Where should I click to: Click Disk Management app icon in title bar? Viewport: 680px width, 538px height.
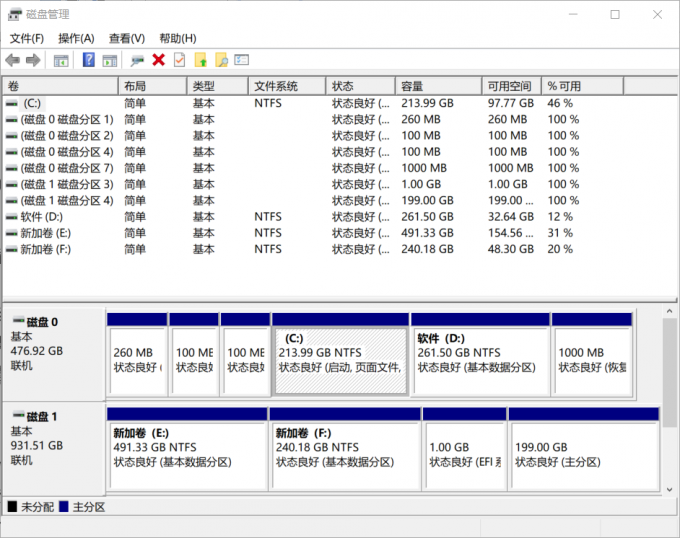(15, 14)
